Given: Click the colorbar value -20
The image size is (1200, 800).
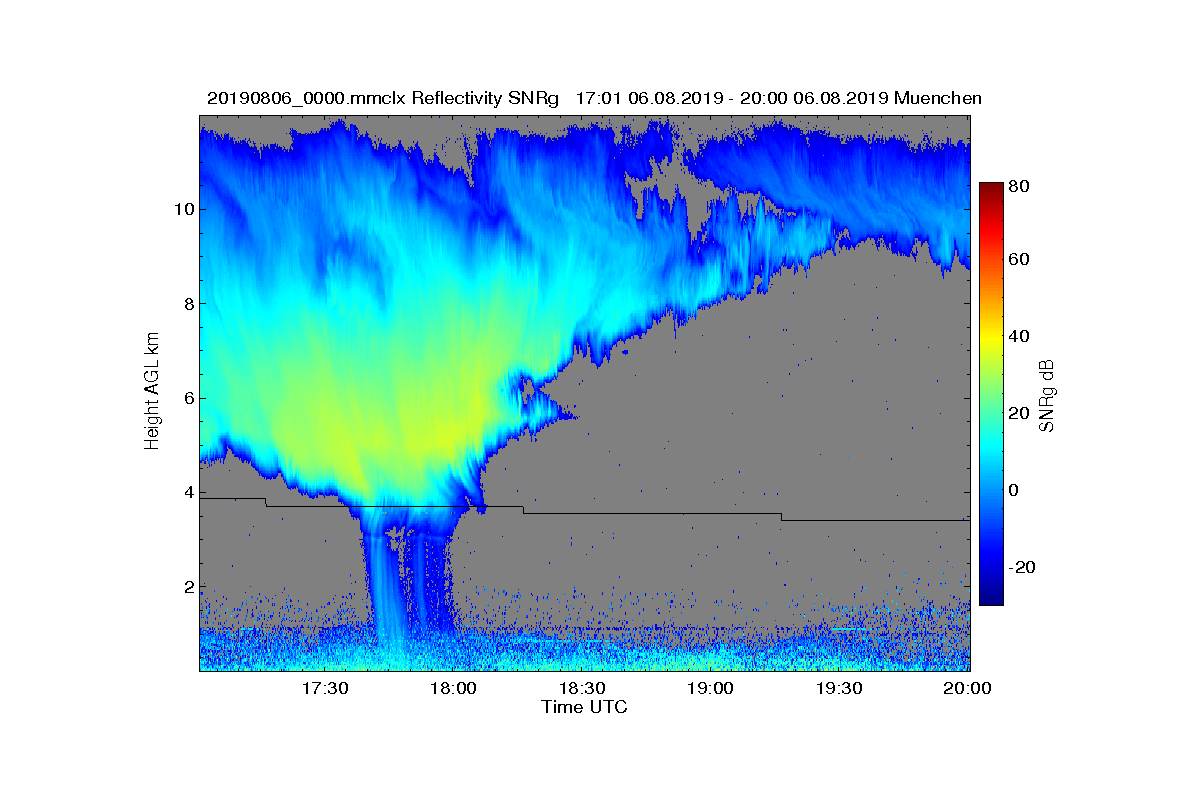Looking at the screenshot, I should tap(1023, 567).
